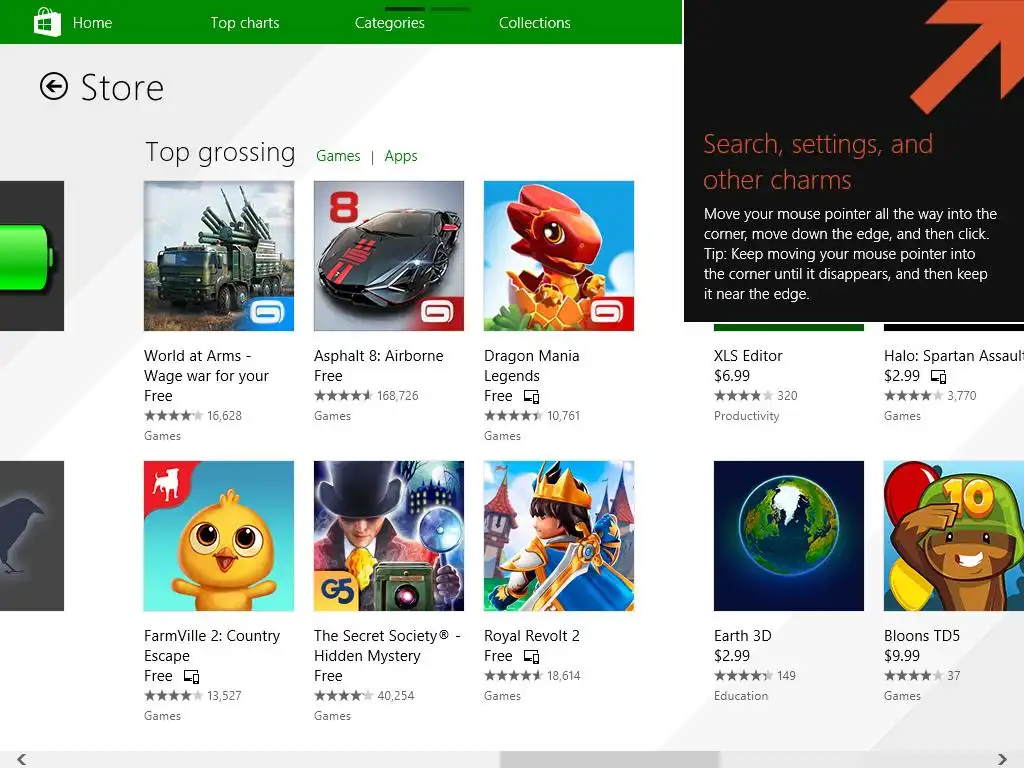Screen dimensions: 1024x768
Task: Open the Top grossing section heading
Action: [x=220, y=153]
